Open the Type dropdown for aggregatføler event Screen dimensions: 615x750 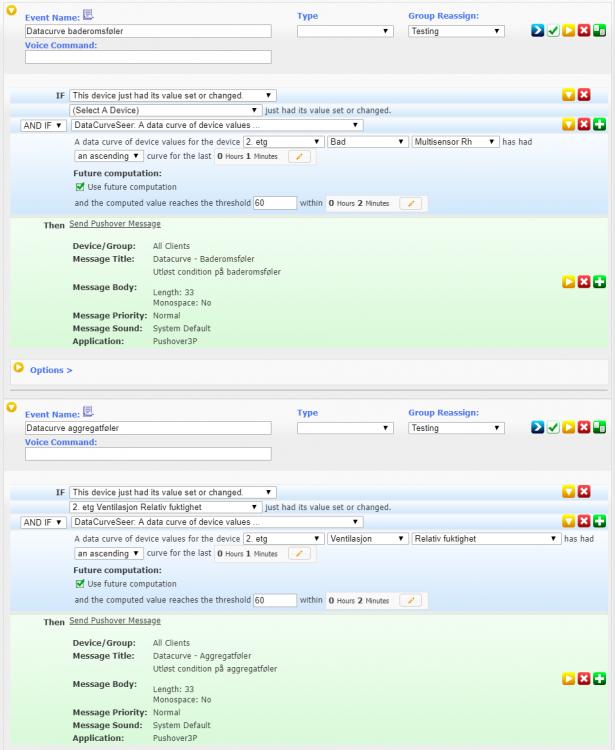click(x=345, y=428)
